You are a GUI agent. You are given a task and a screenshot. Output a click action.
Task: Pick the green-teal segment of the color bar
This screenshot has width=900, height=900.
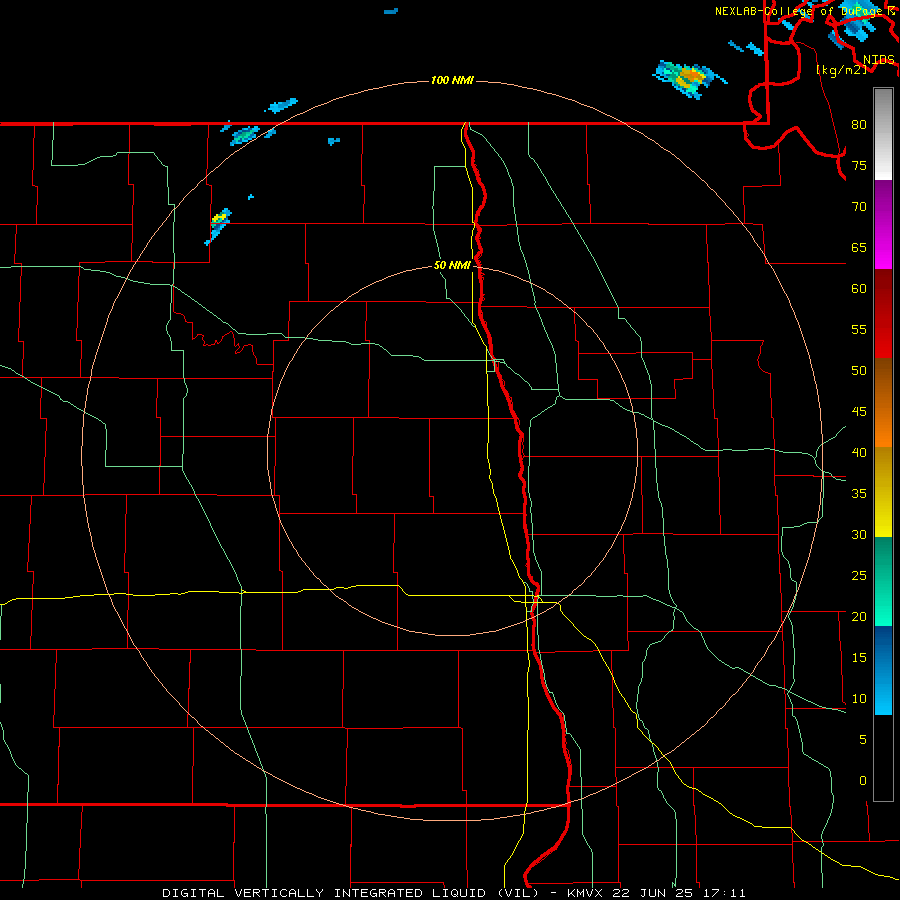pyautogui.click(x=883, y=581)
